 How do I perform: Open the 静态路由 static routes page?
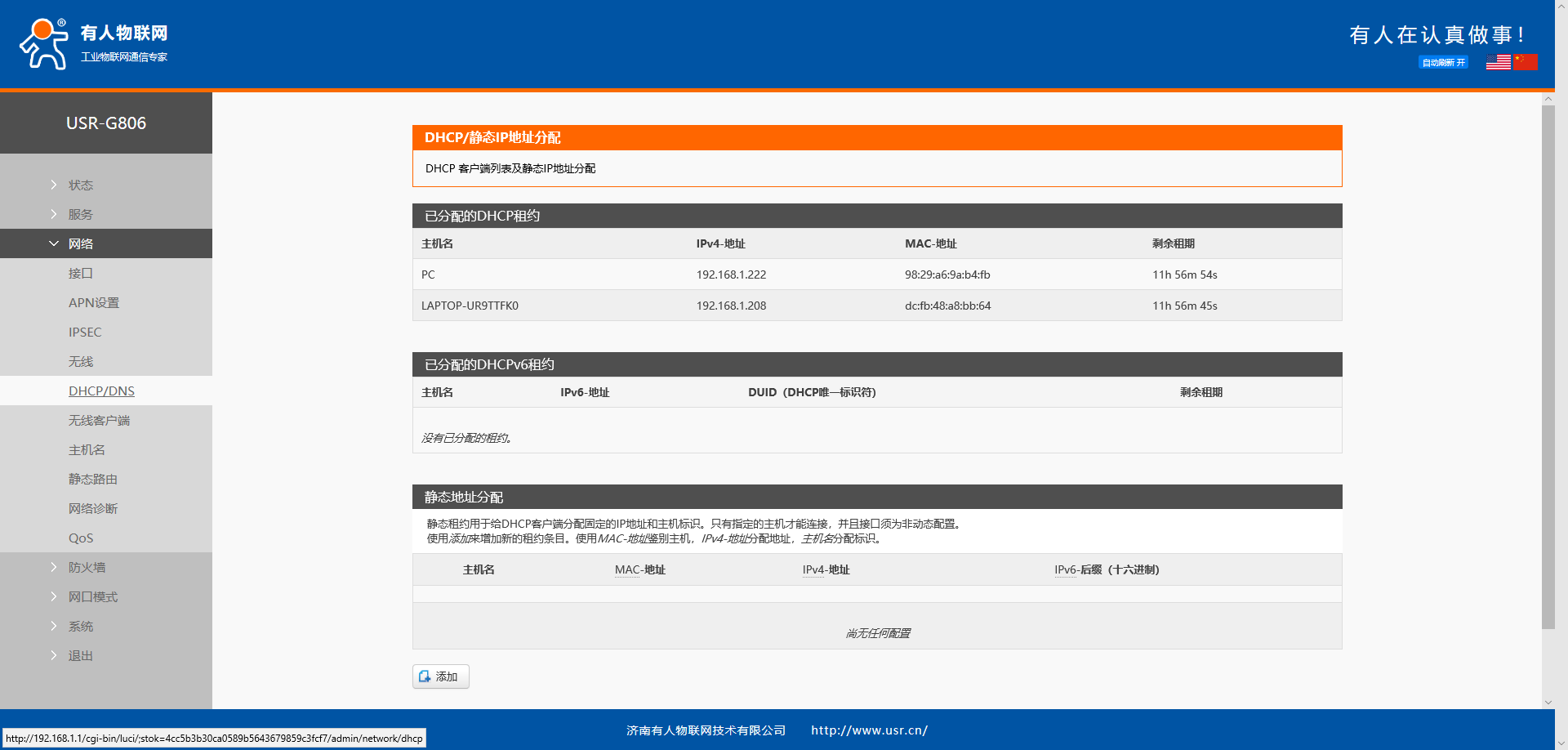pyautogui.click(x=92, y=480)
